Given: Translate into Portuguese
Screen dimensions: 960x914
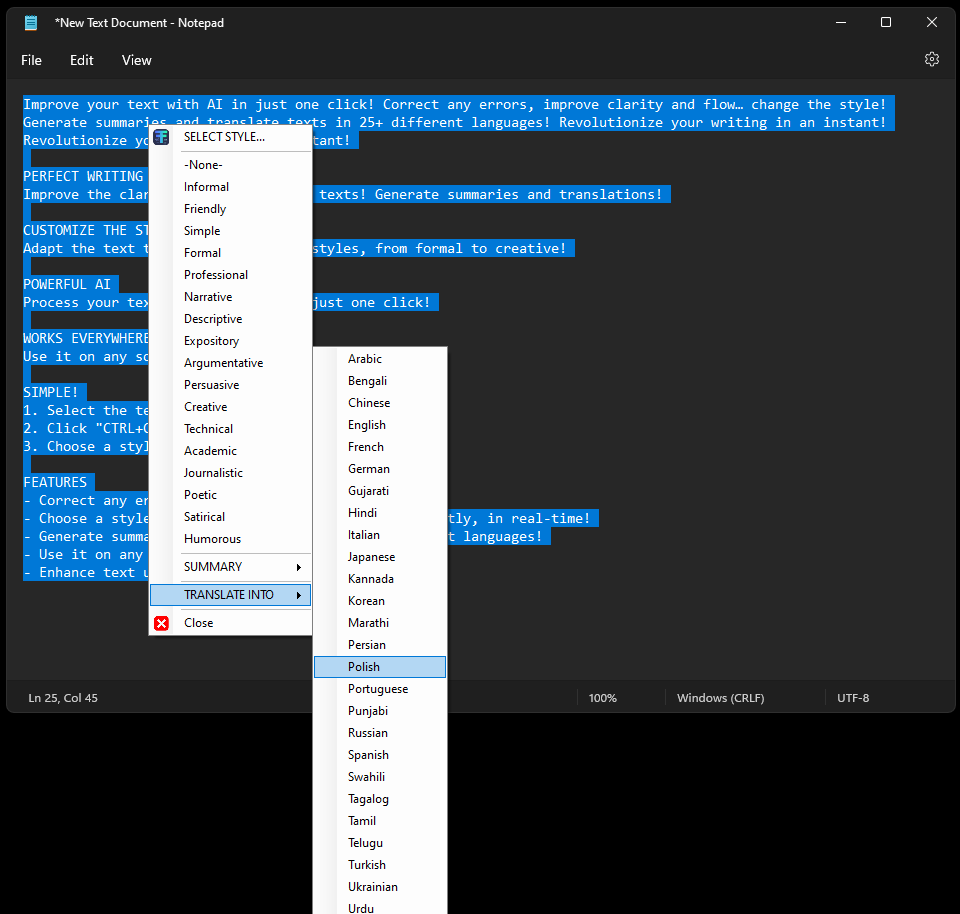Looking at the screenshot, I should tap(380, 689).
